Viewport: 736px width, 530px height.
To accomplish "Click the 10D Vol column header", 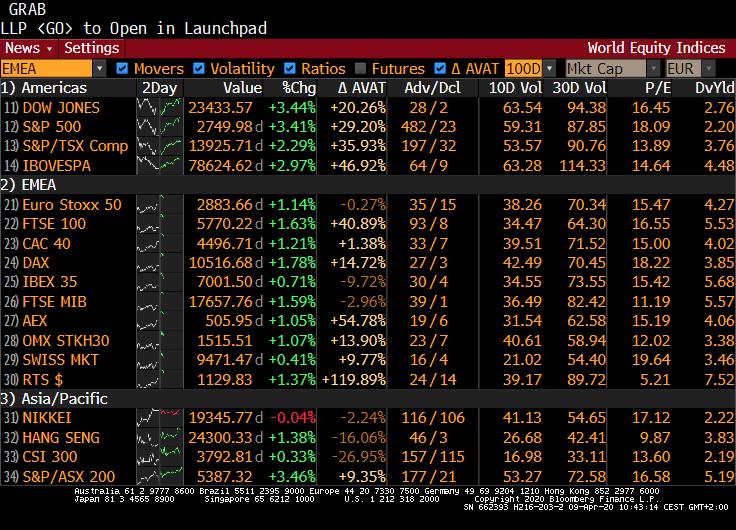I will pyautogui.click(x=515, y=88).
